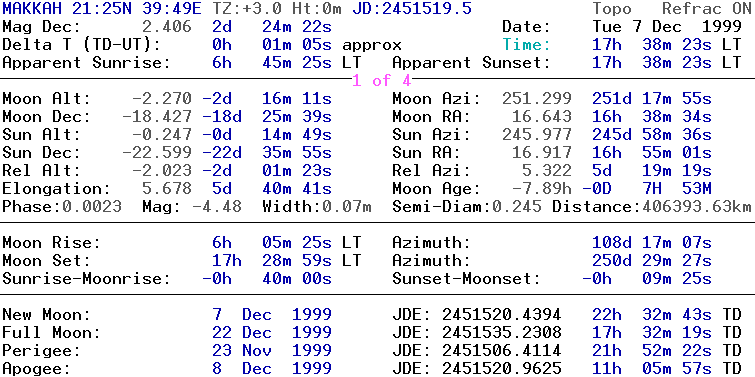This screenshot has width=755, height=377.
Task: Click Full Moon time 17h 32m 19s
Action: pos(651,332)
